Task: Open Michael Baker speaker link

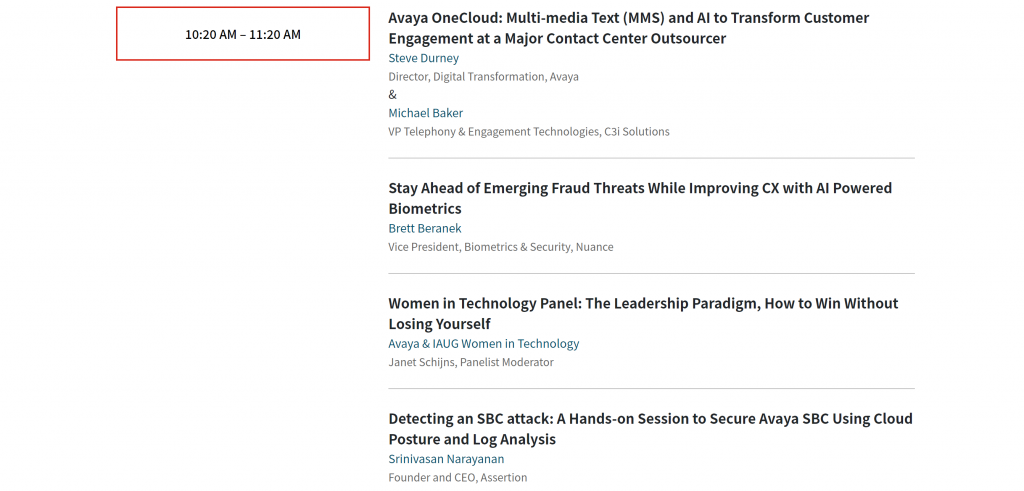Action: [426, 113]
